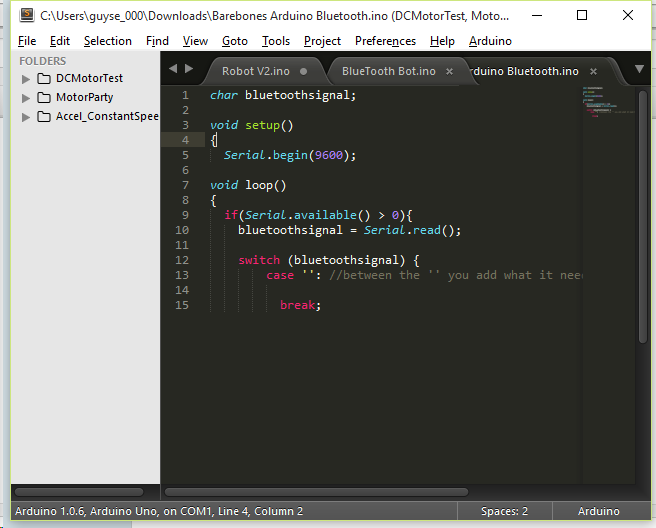
Task: Click the vertical editor scrollbar
Action: (643, 218)
